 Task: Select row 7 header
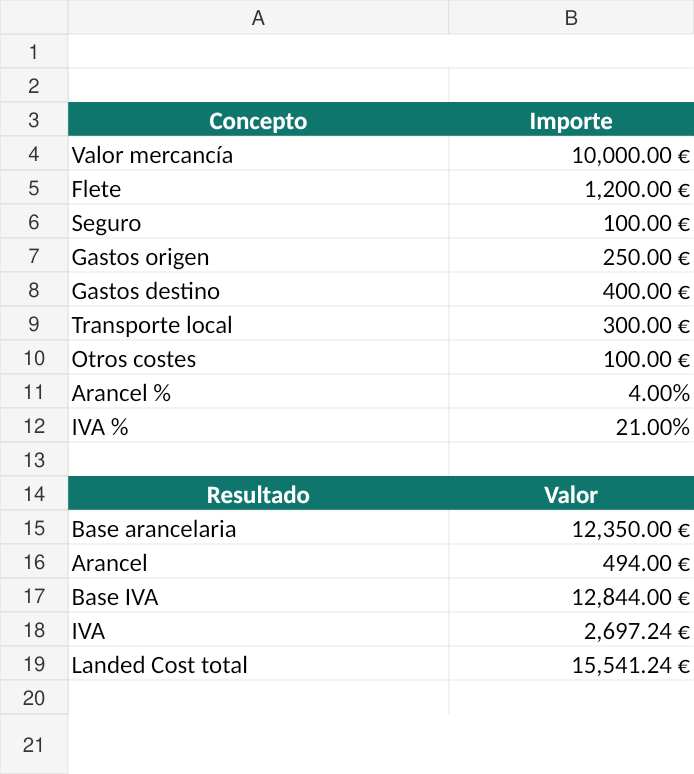[34, 256]
